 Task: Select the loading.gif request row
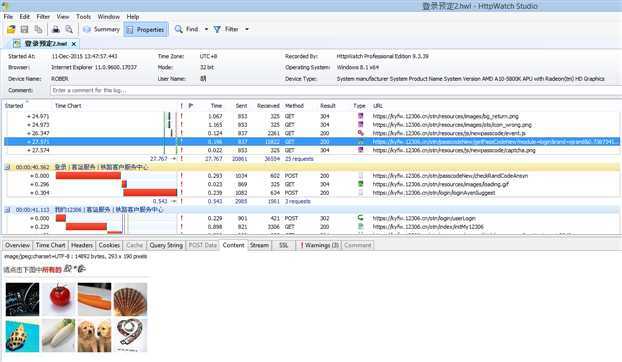point(312,184)
